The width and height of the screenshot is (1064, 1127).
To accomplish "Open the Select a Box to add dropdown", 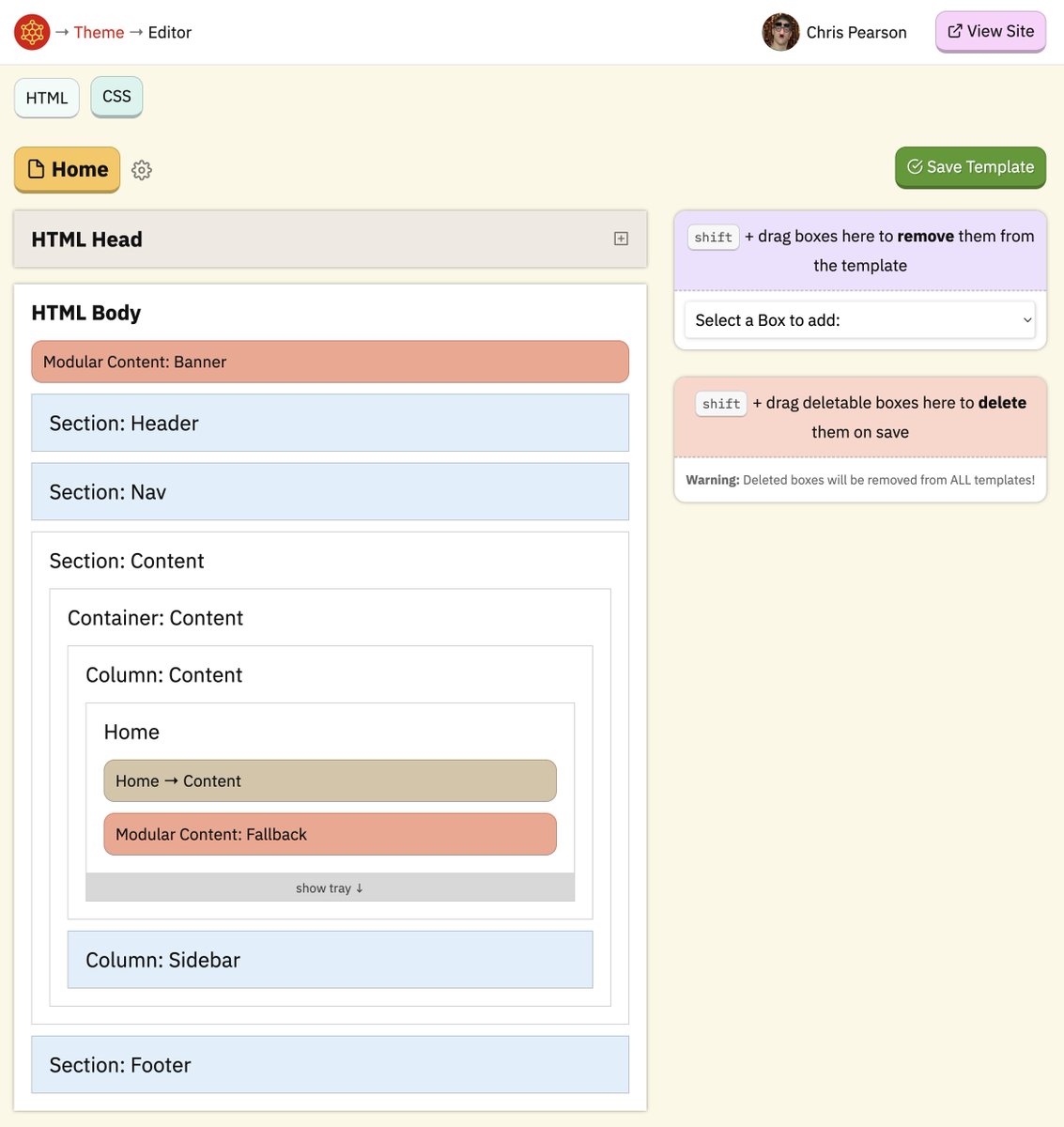I will (x=859, y=319).
